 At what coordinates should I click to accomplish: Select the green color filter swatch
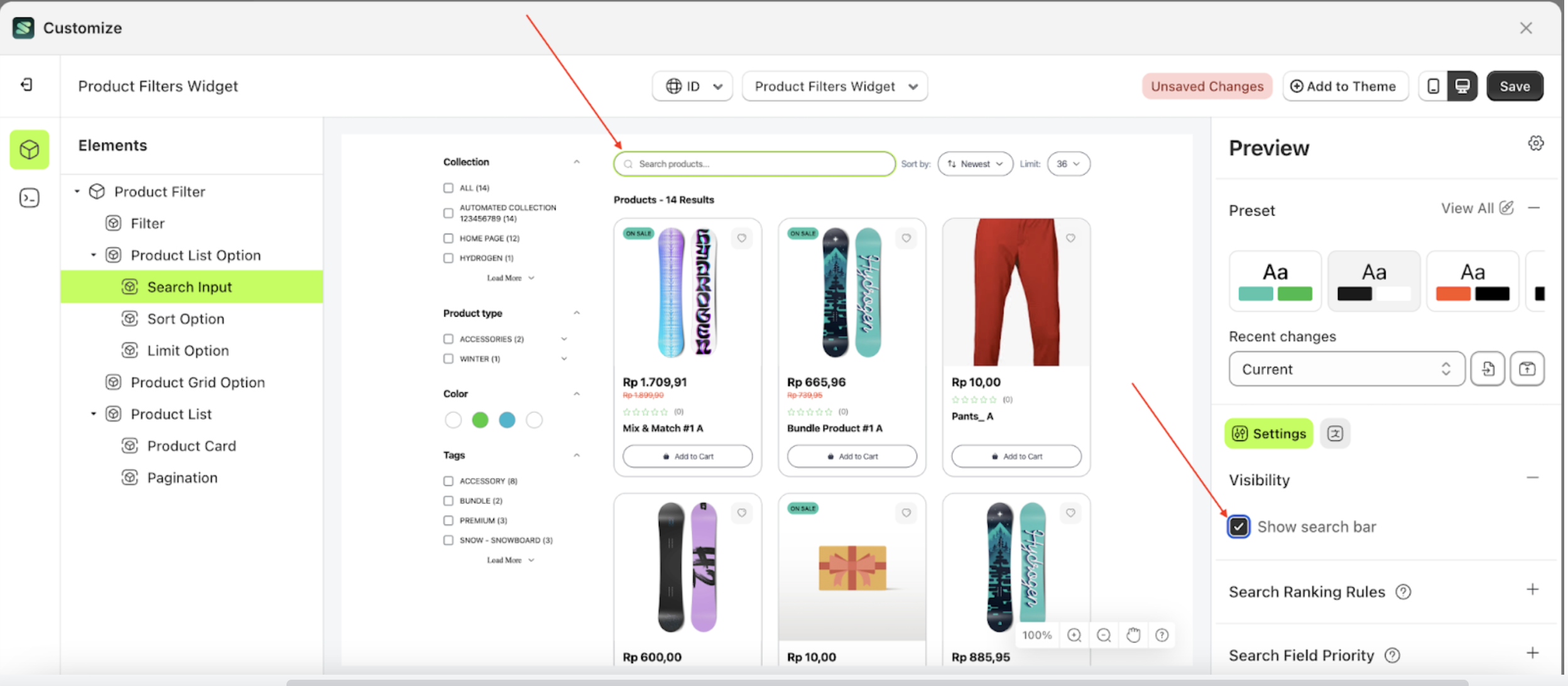(x=480, y=420)
